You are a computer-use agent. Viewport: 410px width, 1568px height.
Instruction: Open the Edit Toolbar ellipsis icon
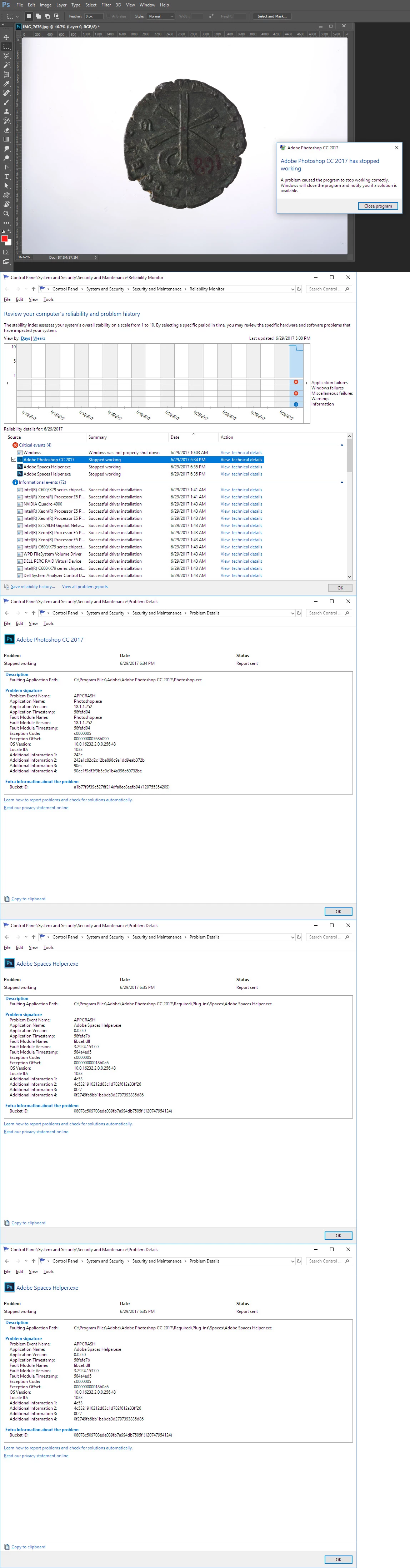coord(7,223)
